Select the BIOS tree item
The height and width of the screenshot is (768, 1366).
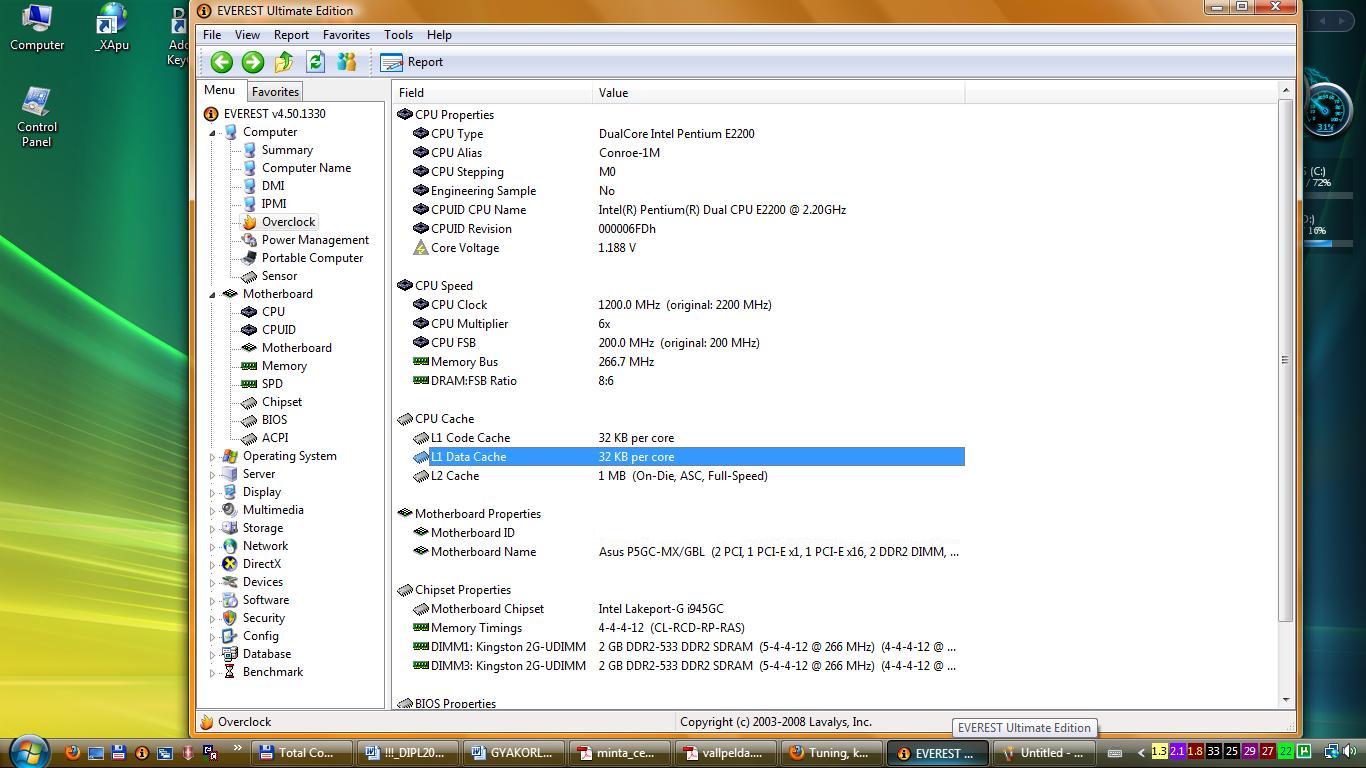pos(274,420)
